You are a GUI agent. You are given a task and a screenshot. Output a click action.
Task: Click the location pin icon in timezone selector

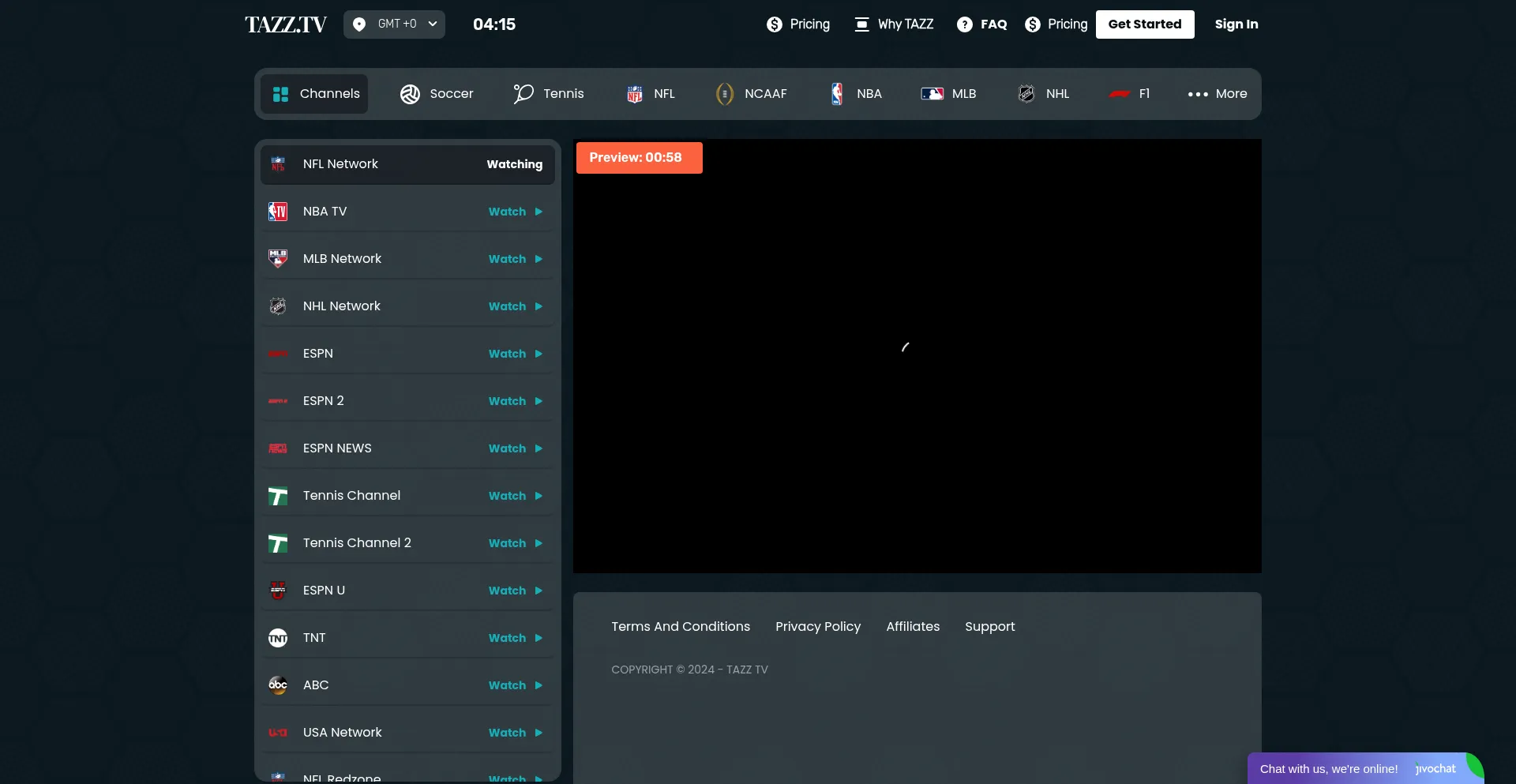pos(359,24)
